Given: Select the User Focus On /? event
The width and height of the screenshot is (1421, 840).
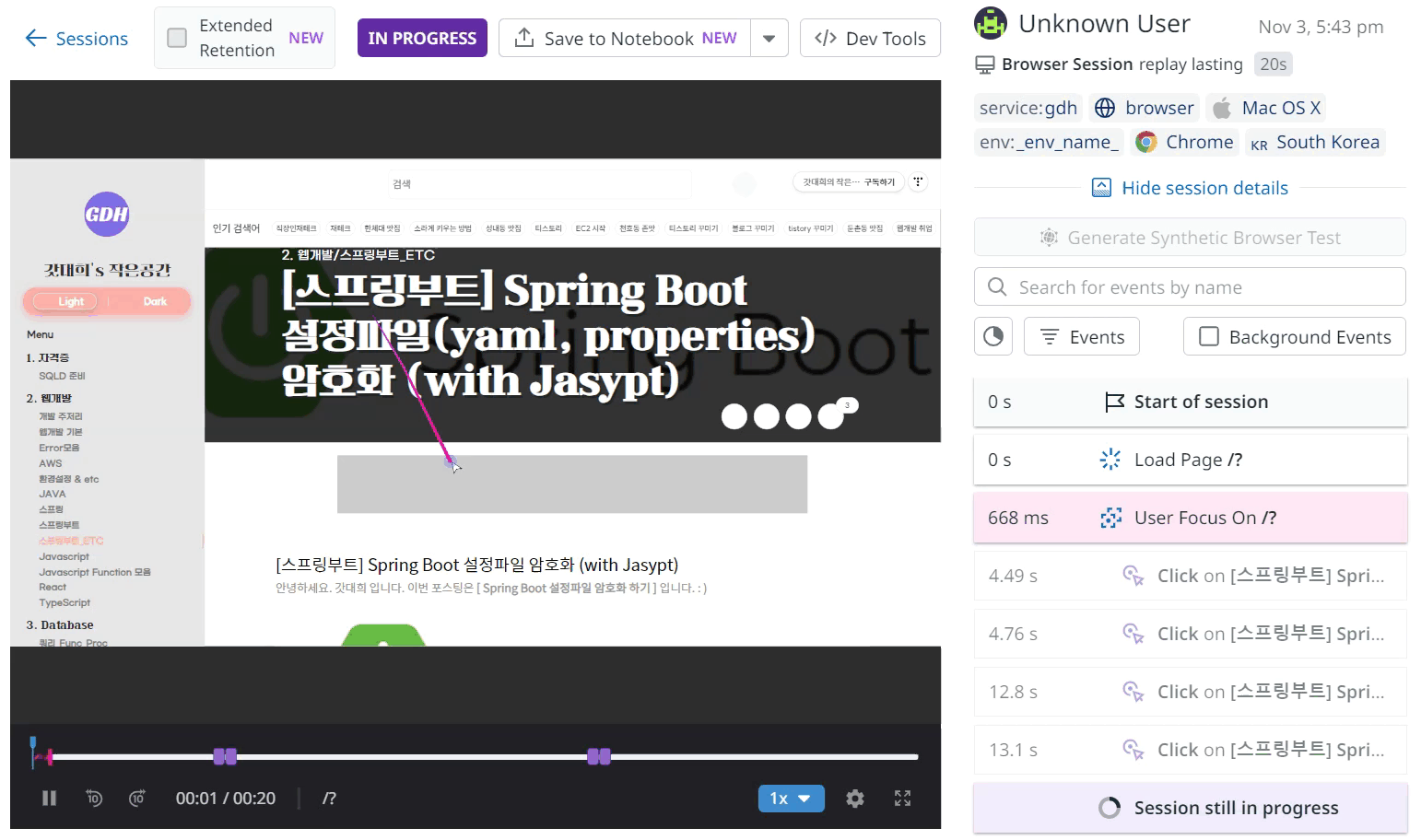Looking at the screenshot, I should (x=1190, y=518).
